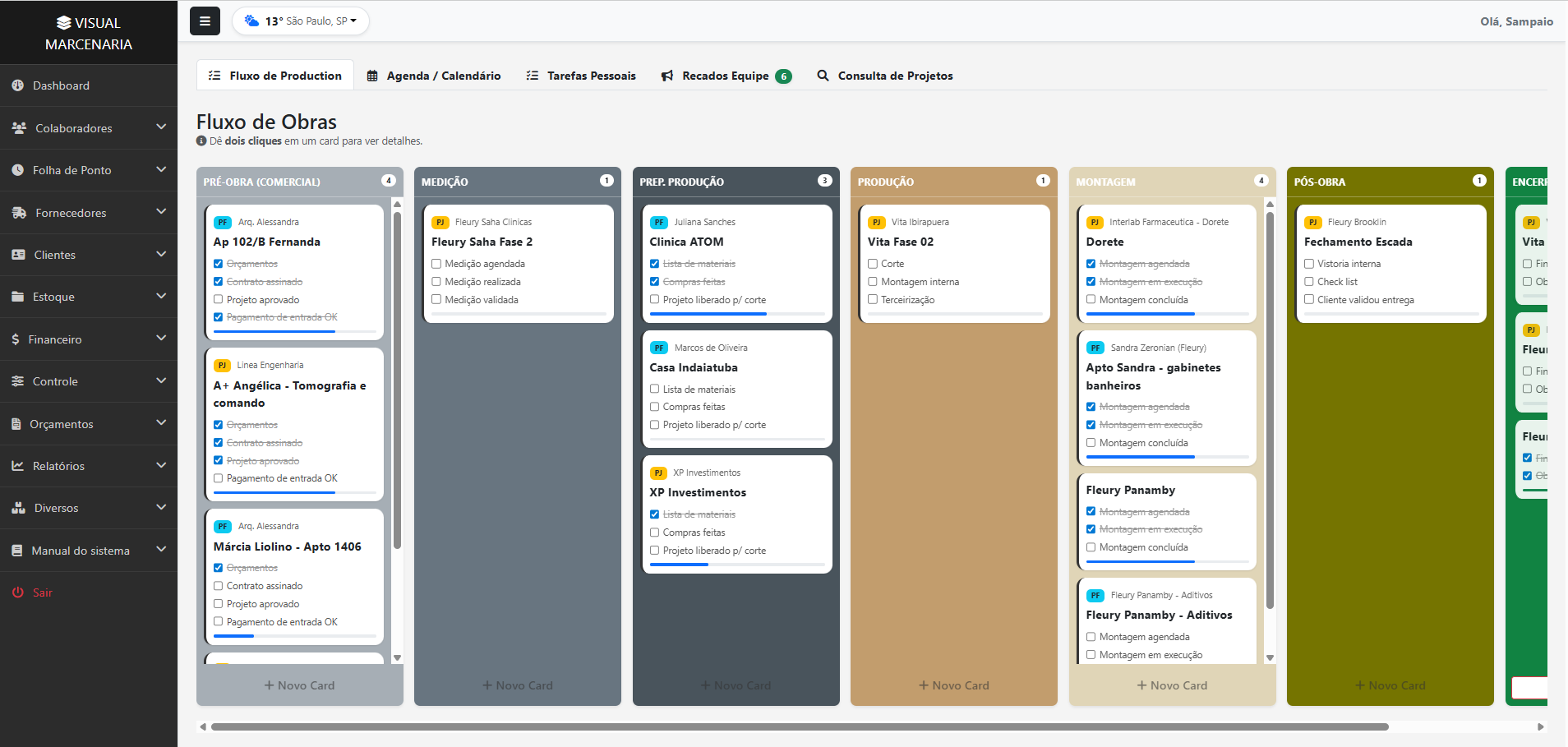
Task: Click the Colaboradores people icon
Action: pyautogui.click(x=20, y=128)
